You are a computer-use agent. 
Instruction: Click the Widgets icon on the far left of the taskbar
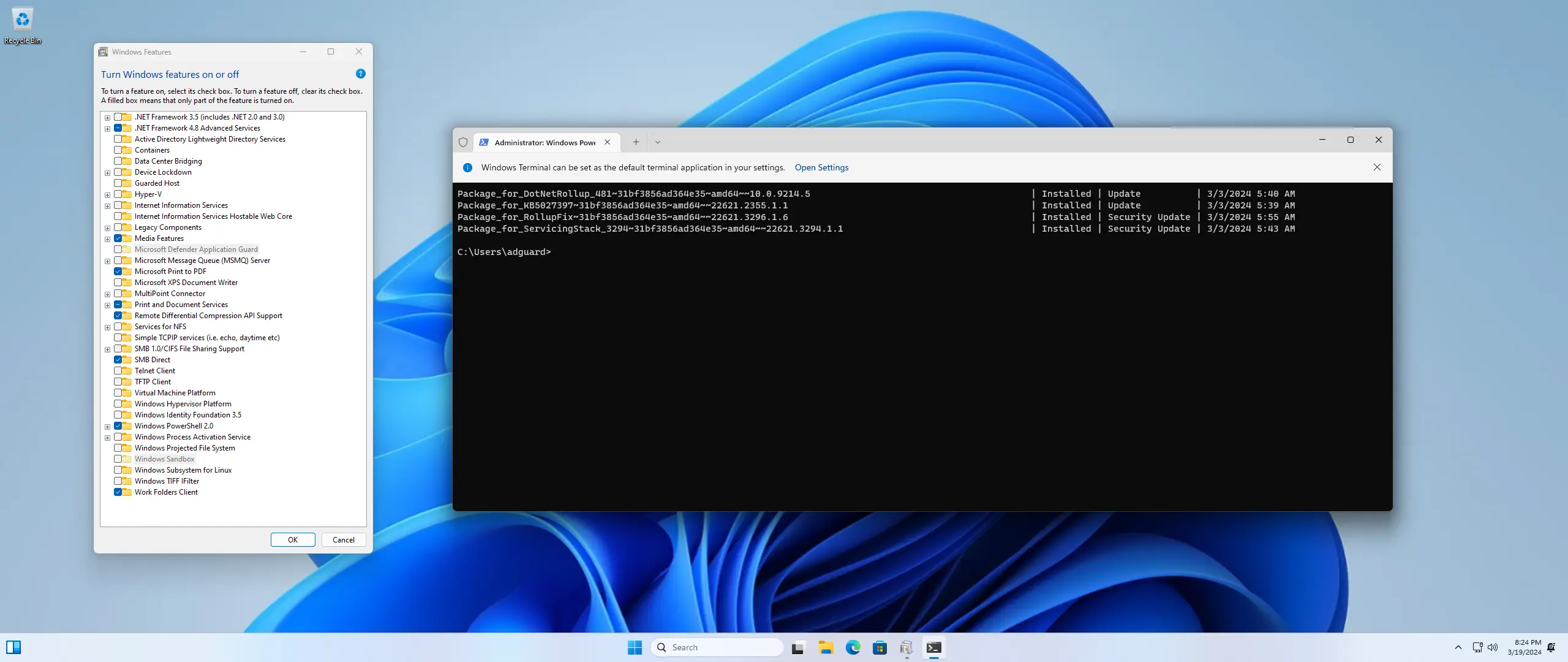pyautogui.click(x=13, y=647)
